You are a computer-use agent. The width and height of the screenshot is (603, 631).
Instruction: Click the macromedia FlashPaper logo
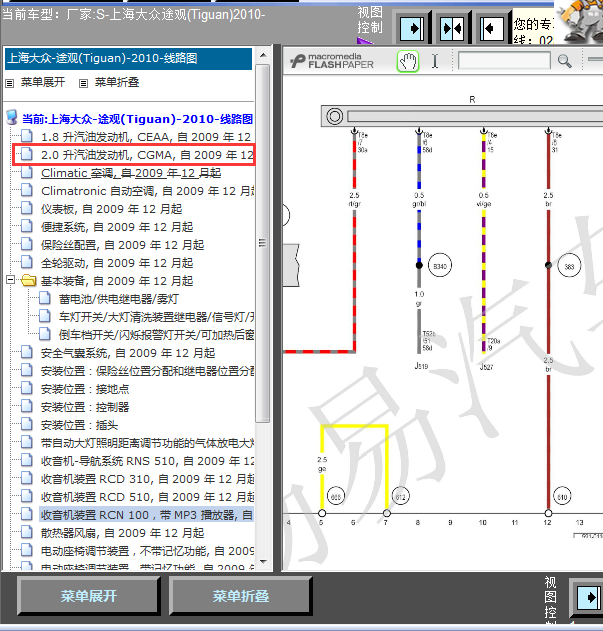pos(332,61)
